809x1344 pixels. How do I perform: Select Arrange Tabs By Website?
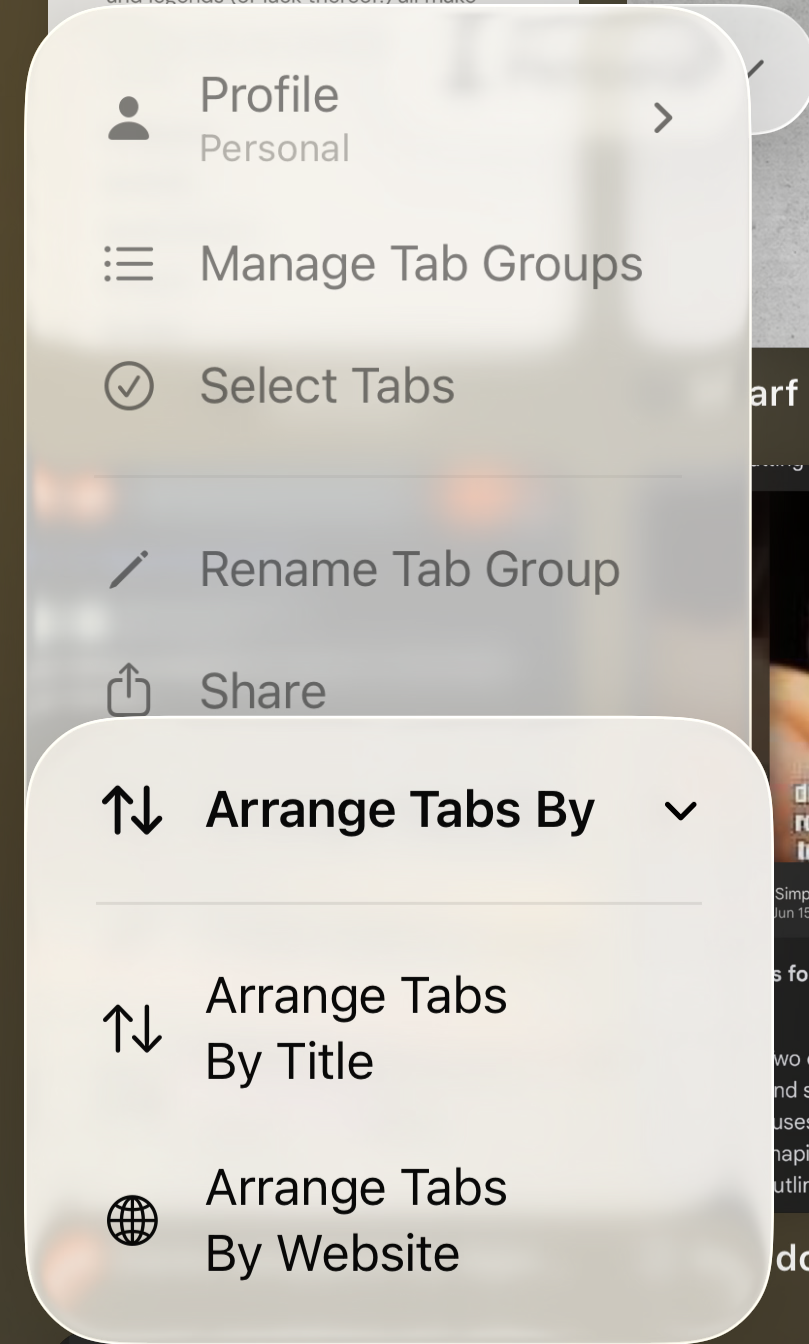(x=398, y=1221)
